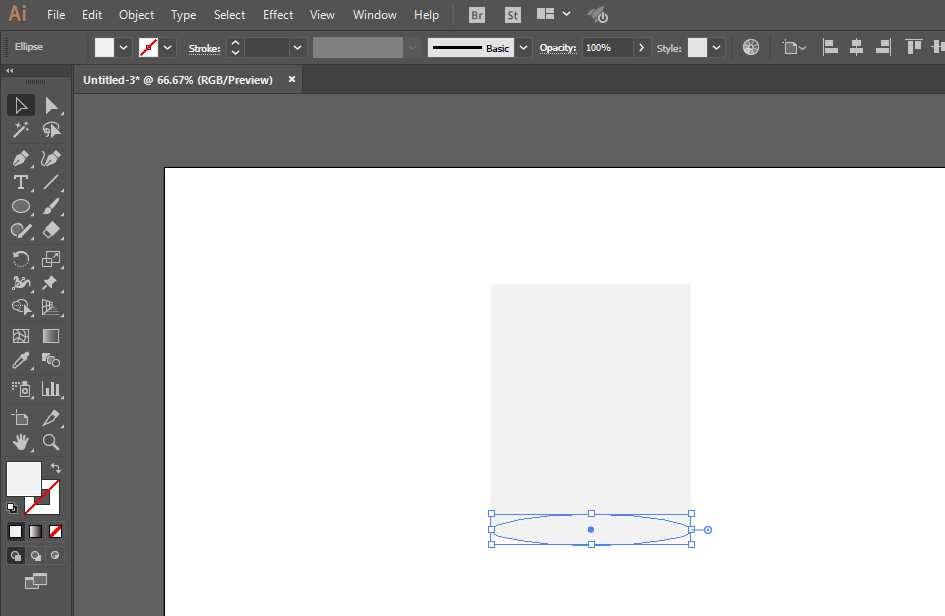Swap fill and stroke colors

[x=58, y=467]
